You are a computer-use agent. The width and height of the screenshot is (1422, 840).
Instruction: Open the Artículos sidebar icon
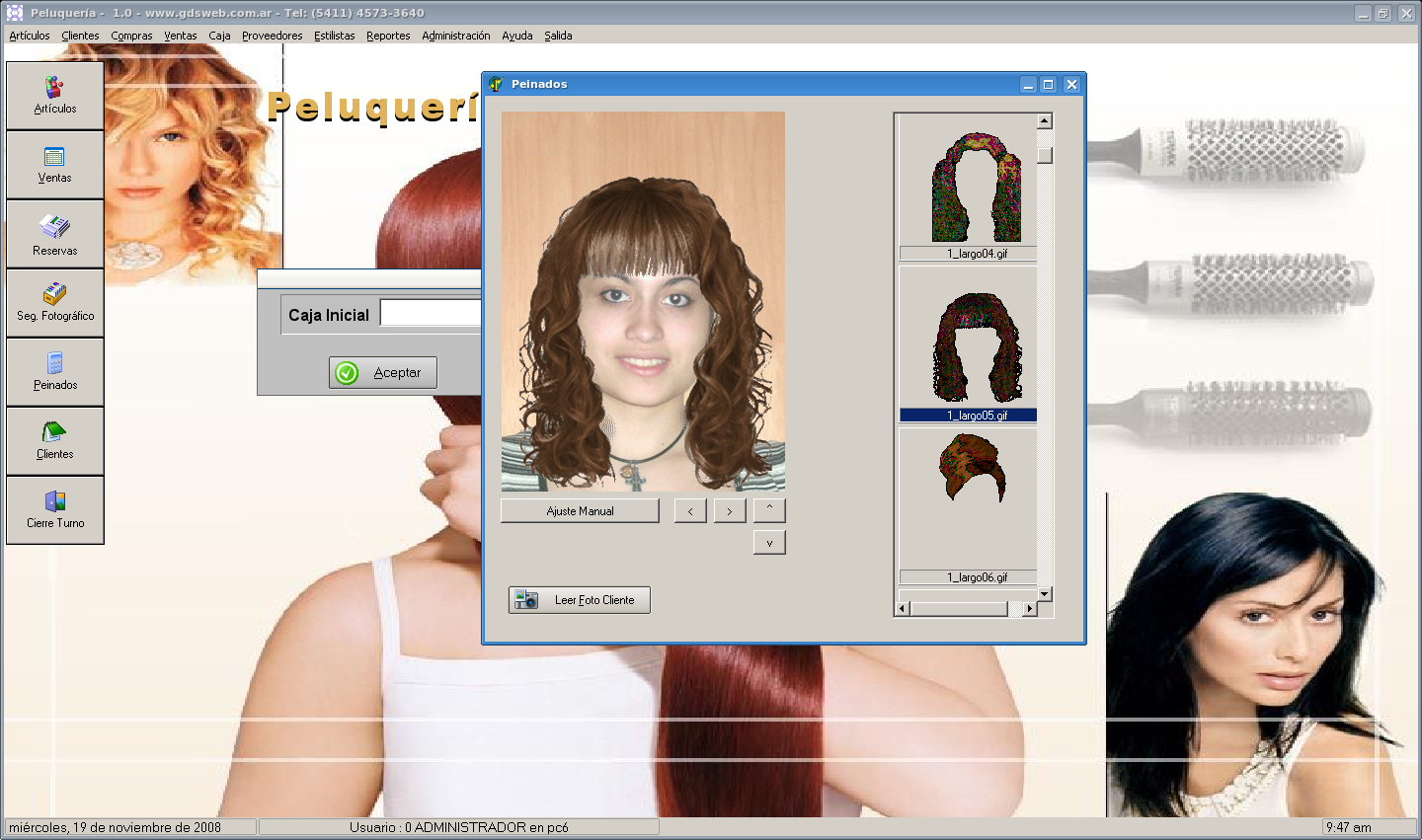[x=54, y=96]
